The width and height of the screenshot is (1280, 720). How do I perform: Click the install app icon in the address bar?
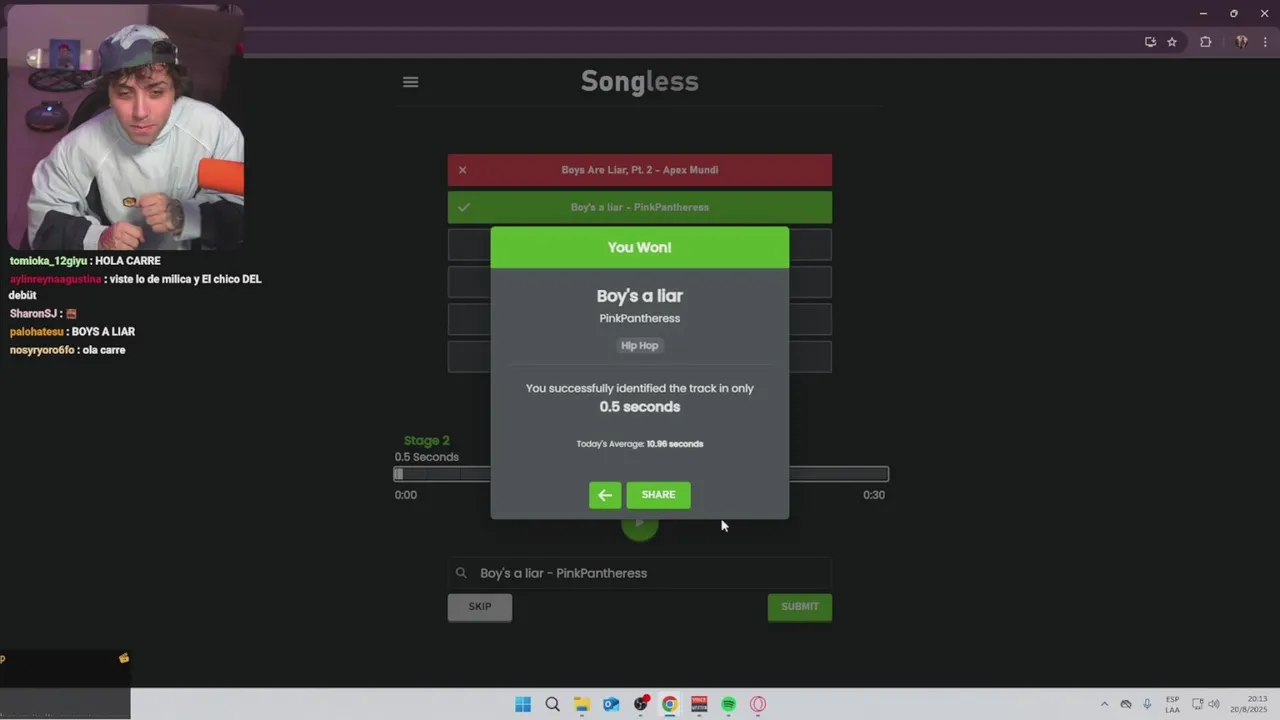1150,42
